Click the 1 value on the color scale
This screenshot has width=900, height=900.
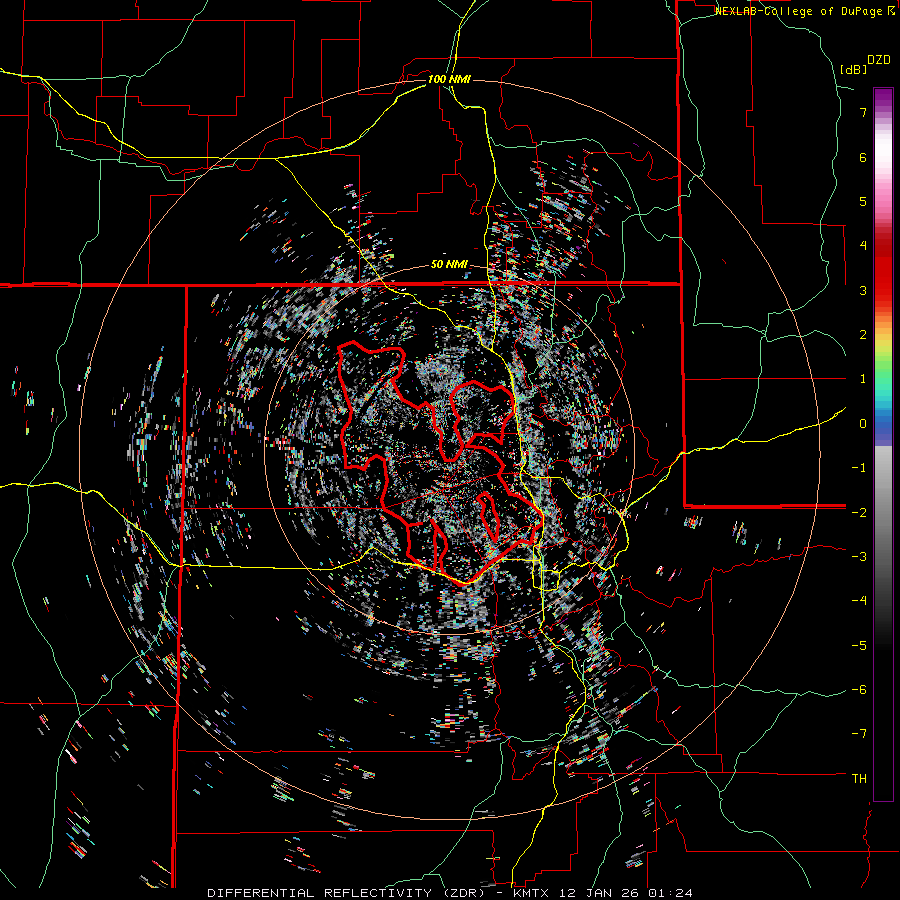point(863,379)
